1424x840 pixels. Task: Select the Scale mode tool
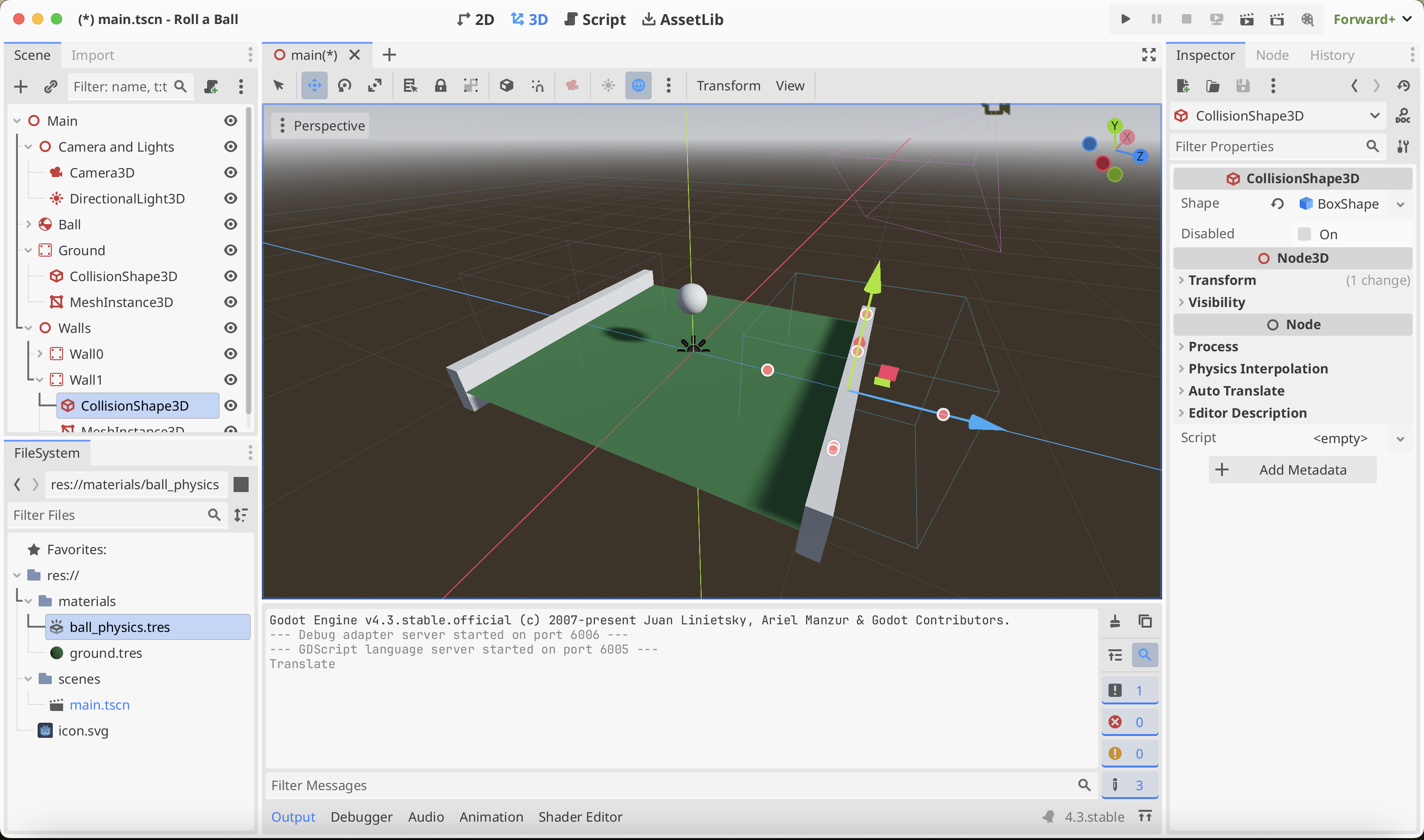tap(374, 86)
